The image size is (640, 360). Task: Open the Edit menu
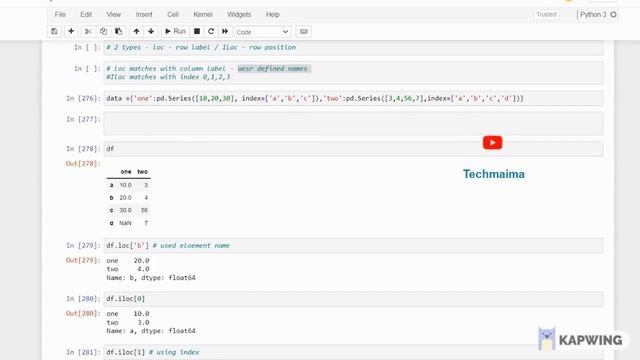coord(86,14)
